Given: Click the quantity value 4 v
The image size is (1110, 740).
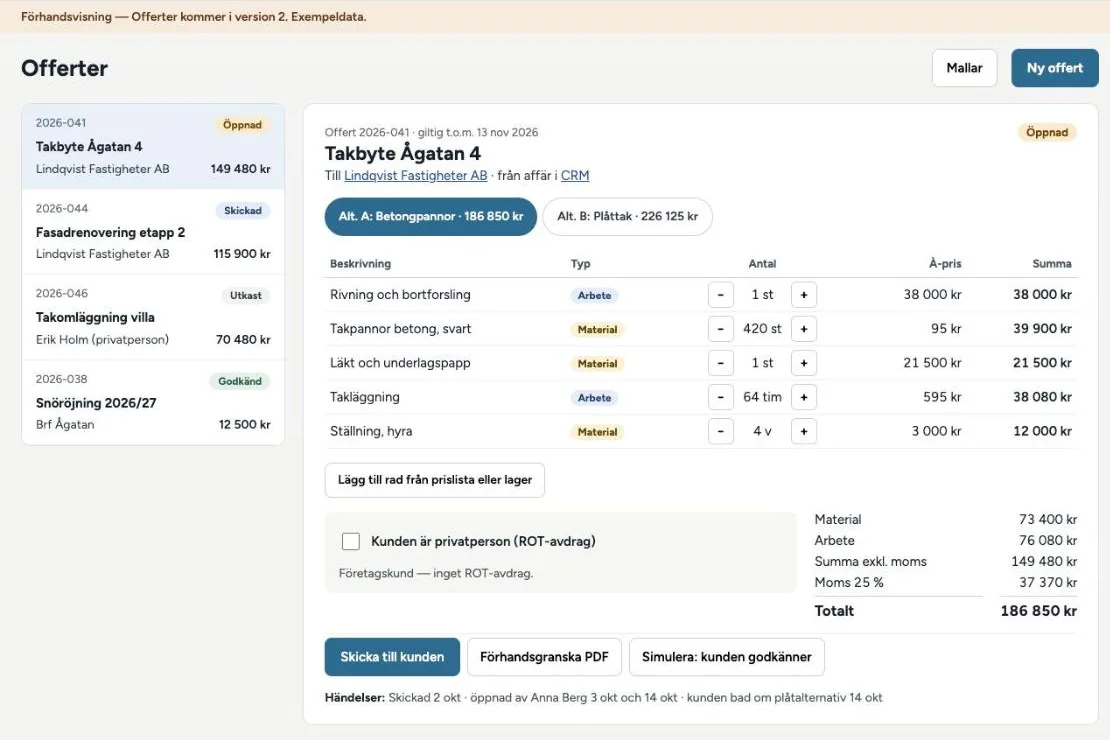Looking at the screenshot, I should point(762,431).
